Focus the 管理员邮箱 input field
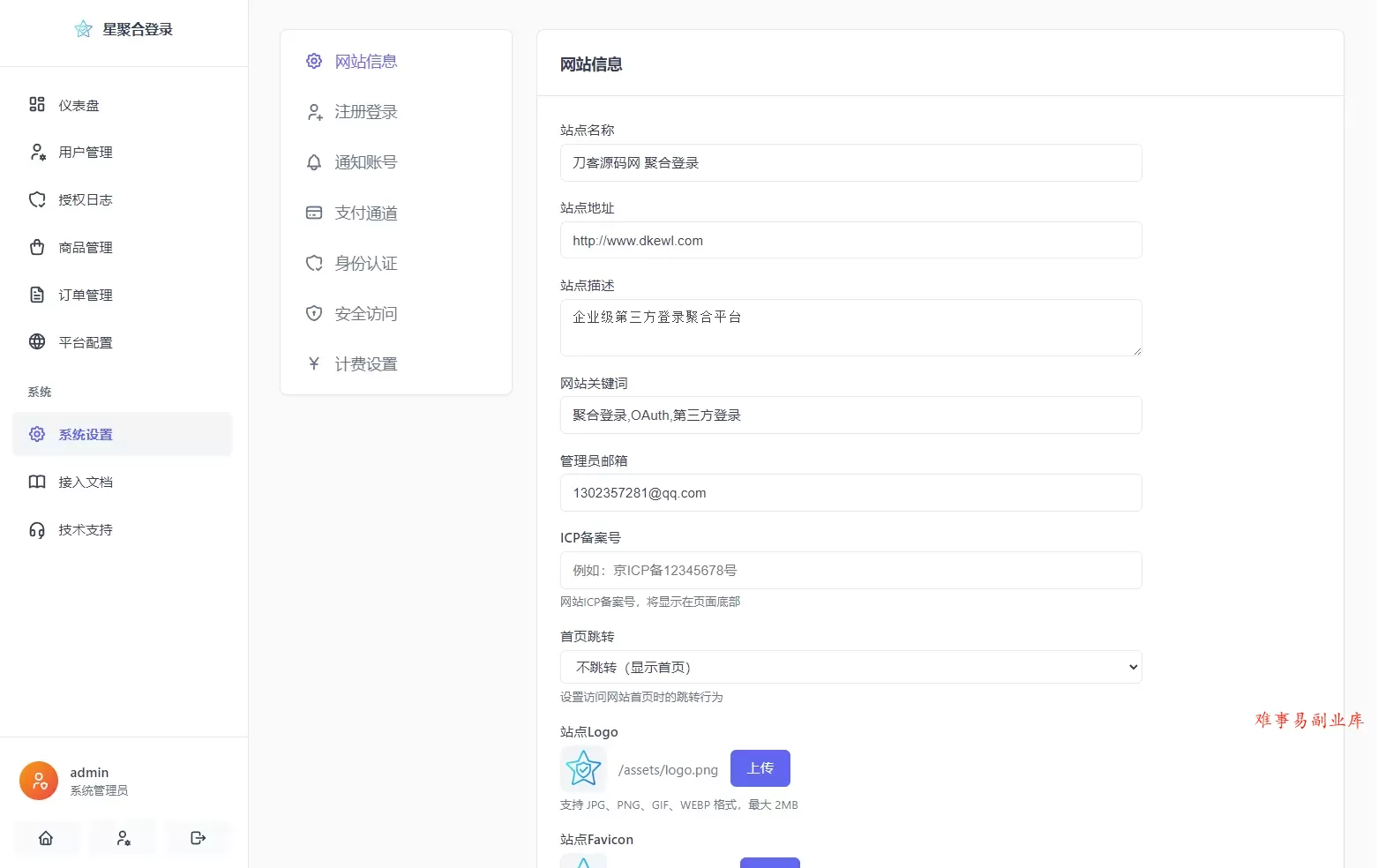This screenshot has width=1378, height=868. 851,492
